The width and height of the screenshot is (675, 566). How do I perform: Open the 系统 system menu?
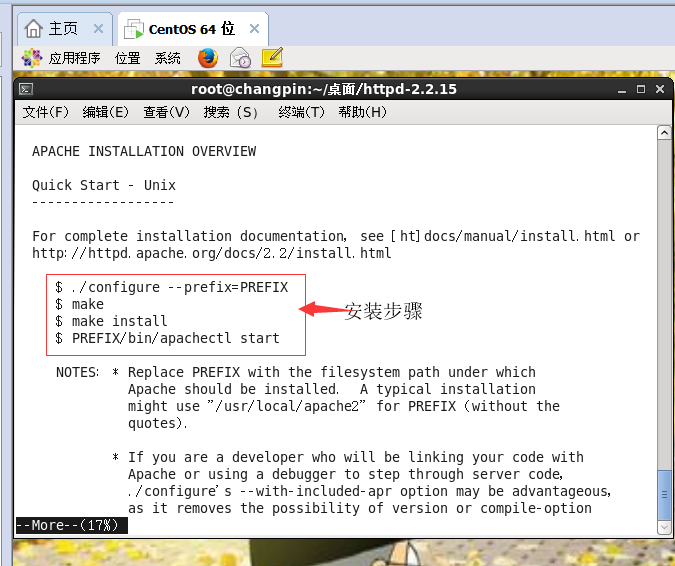(167, 58)
